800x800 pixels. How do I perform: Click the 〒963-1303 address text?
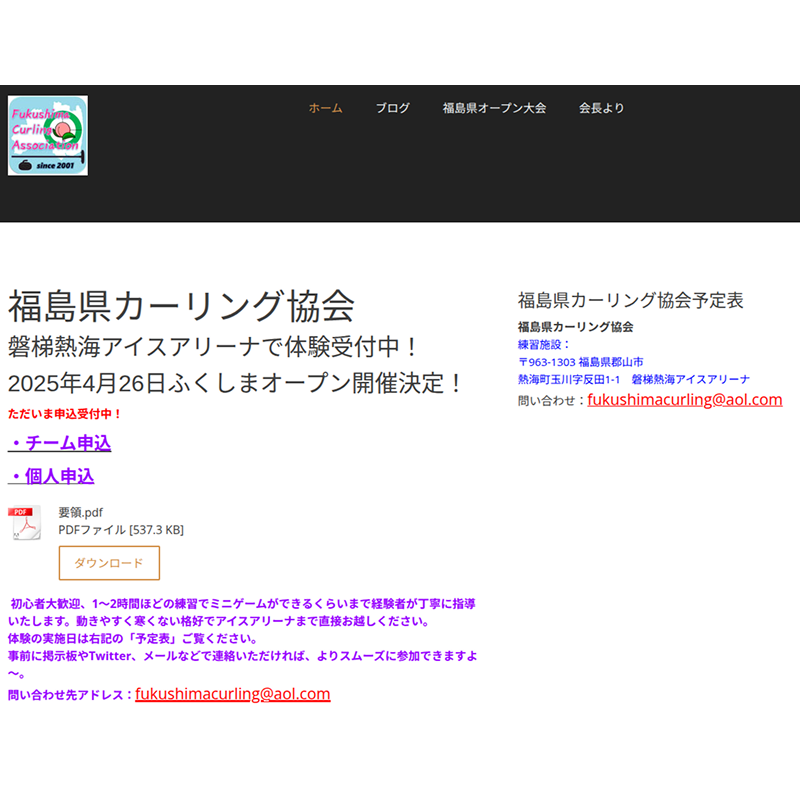click(x=580, y=361)
